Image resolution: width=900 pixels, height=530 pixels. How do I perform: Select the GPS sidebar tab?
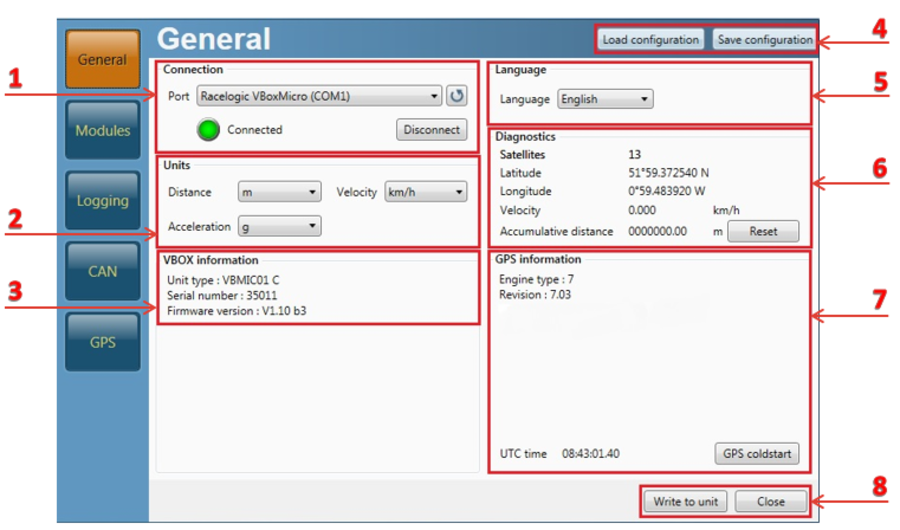click(103, 342)
